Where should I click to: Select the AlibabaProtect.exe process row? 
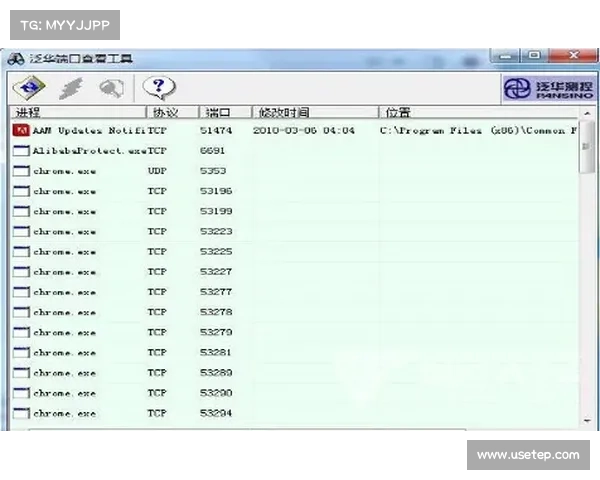(x=295, y=150)
